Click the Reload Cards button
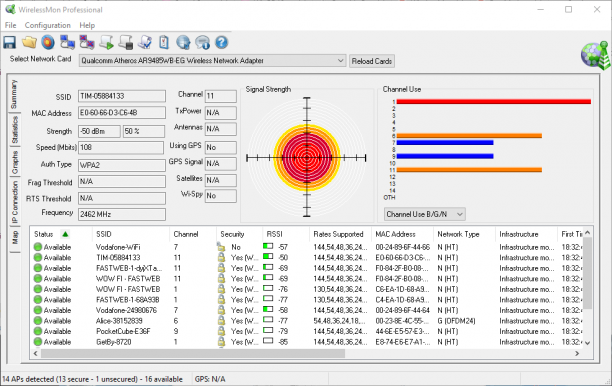The height and width of the screenshot is (386, 612). [372, 61]
